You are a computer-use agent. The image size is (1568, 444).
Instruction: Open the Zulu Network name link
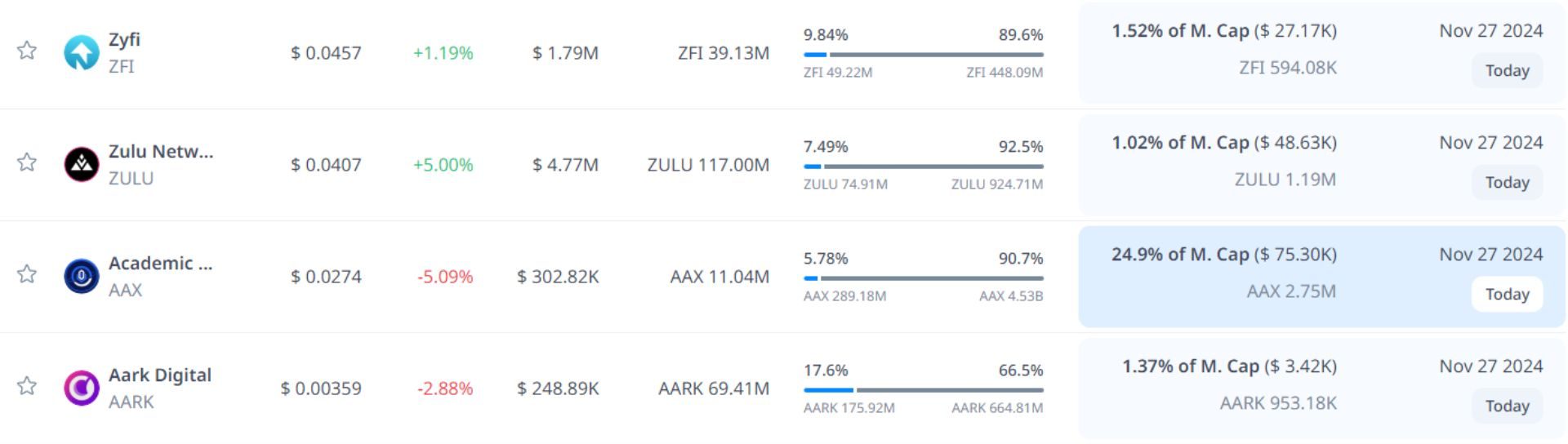coord(160,151)
